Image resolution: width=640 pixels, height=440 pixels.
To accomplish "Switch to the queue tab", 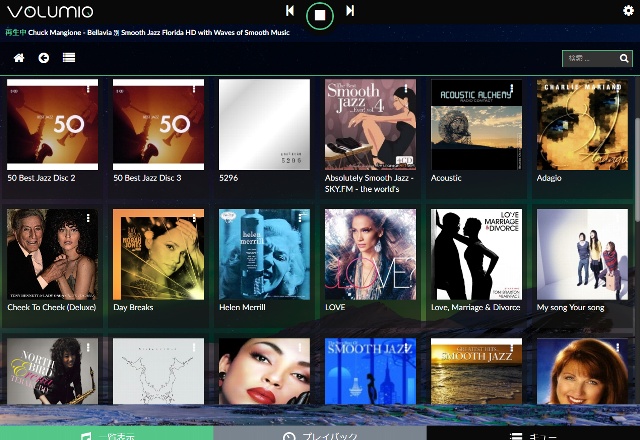I will [533, 433].
